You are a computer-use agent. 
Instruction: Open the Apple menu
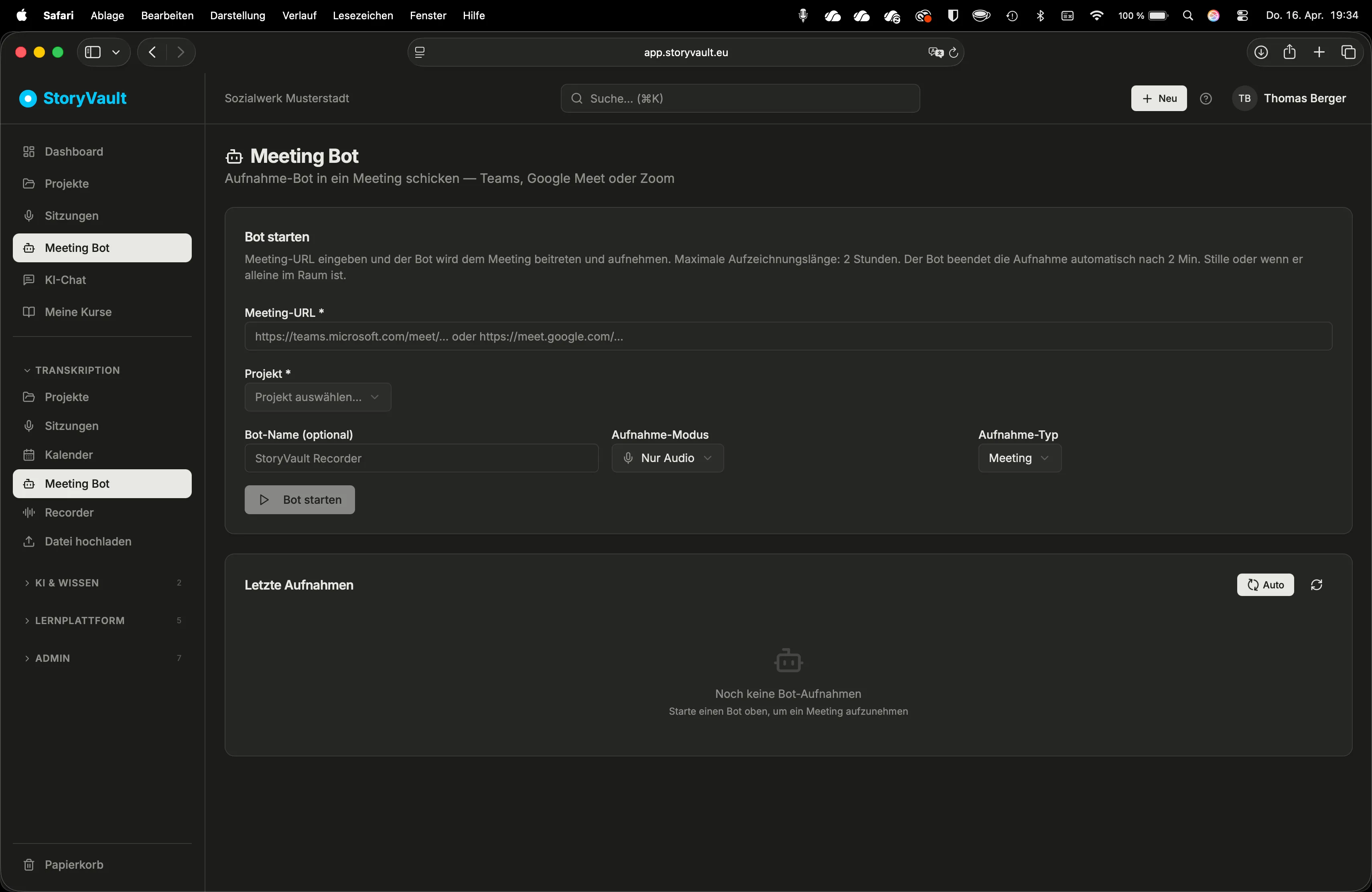pyautogui.click(x=22, y=16)
